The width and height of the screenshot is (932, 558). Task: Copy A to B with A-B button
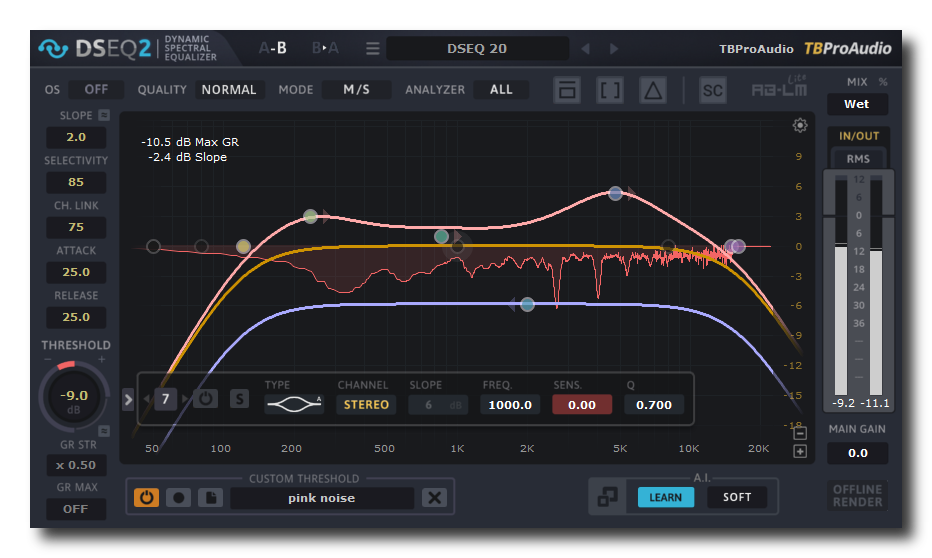(x=273, y=48)
